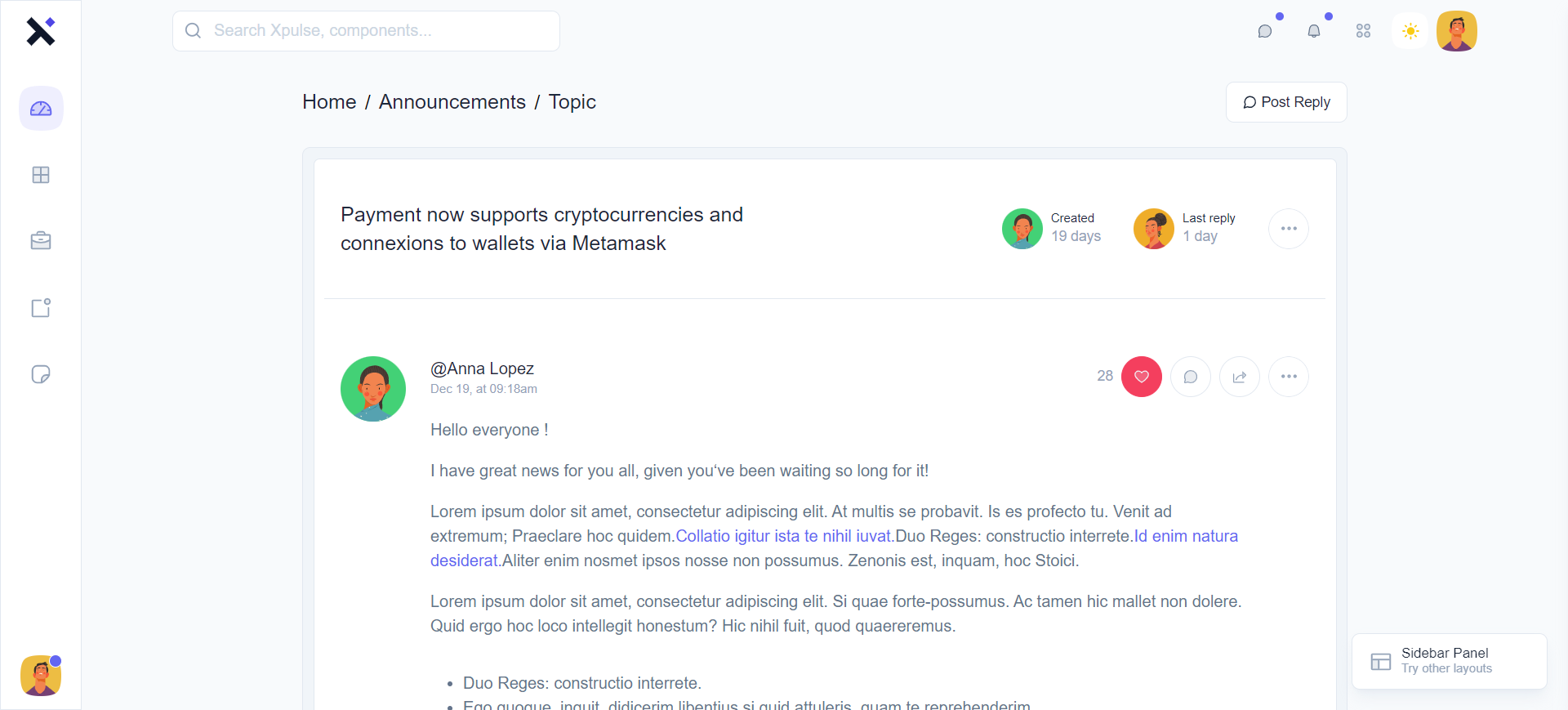Screen dimensions: 1568x710
Task: Open Anna Lopez post three-dots menu
Action: click(x=1289, y=377)
